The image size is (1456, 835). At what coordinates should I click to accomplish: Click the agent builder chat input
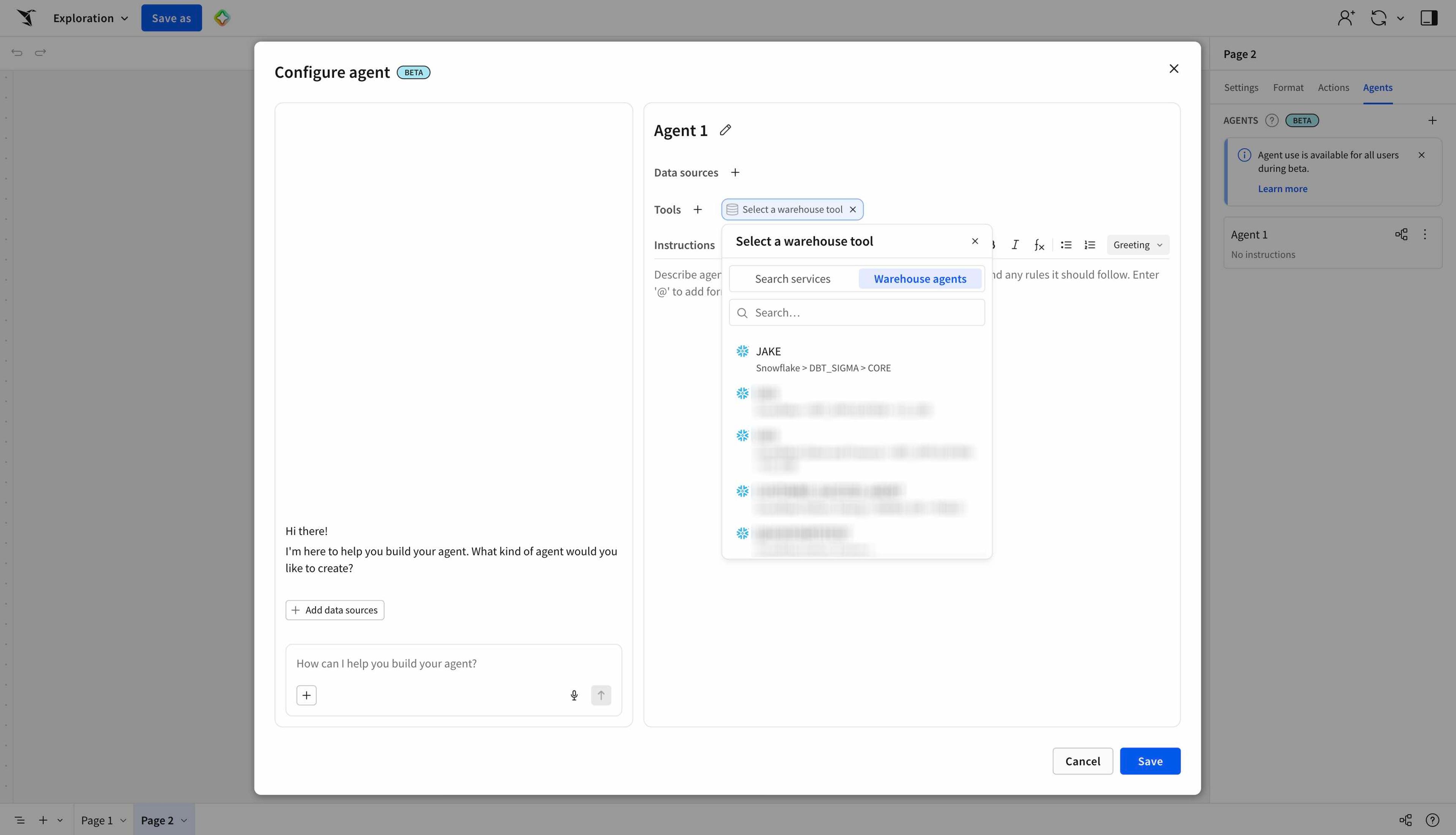(x=453, y=664)
